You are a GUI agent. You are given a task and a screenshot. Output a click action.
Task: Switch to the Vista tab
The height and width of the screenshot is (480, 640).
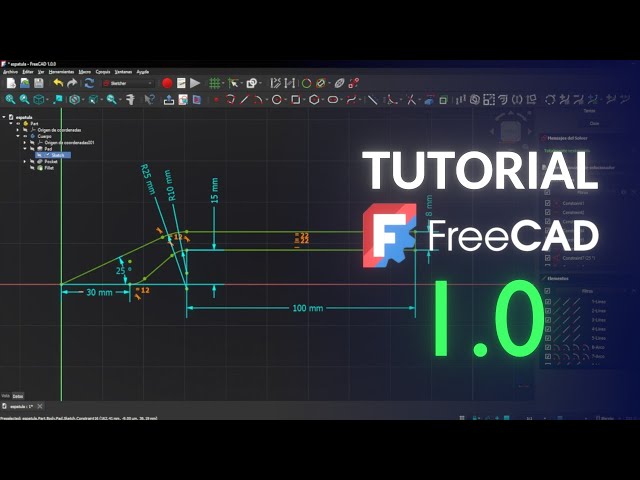(x=6, y=396)
